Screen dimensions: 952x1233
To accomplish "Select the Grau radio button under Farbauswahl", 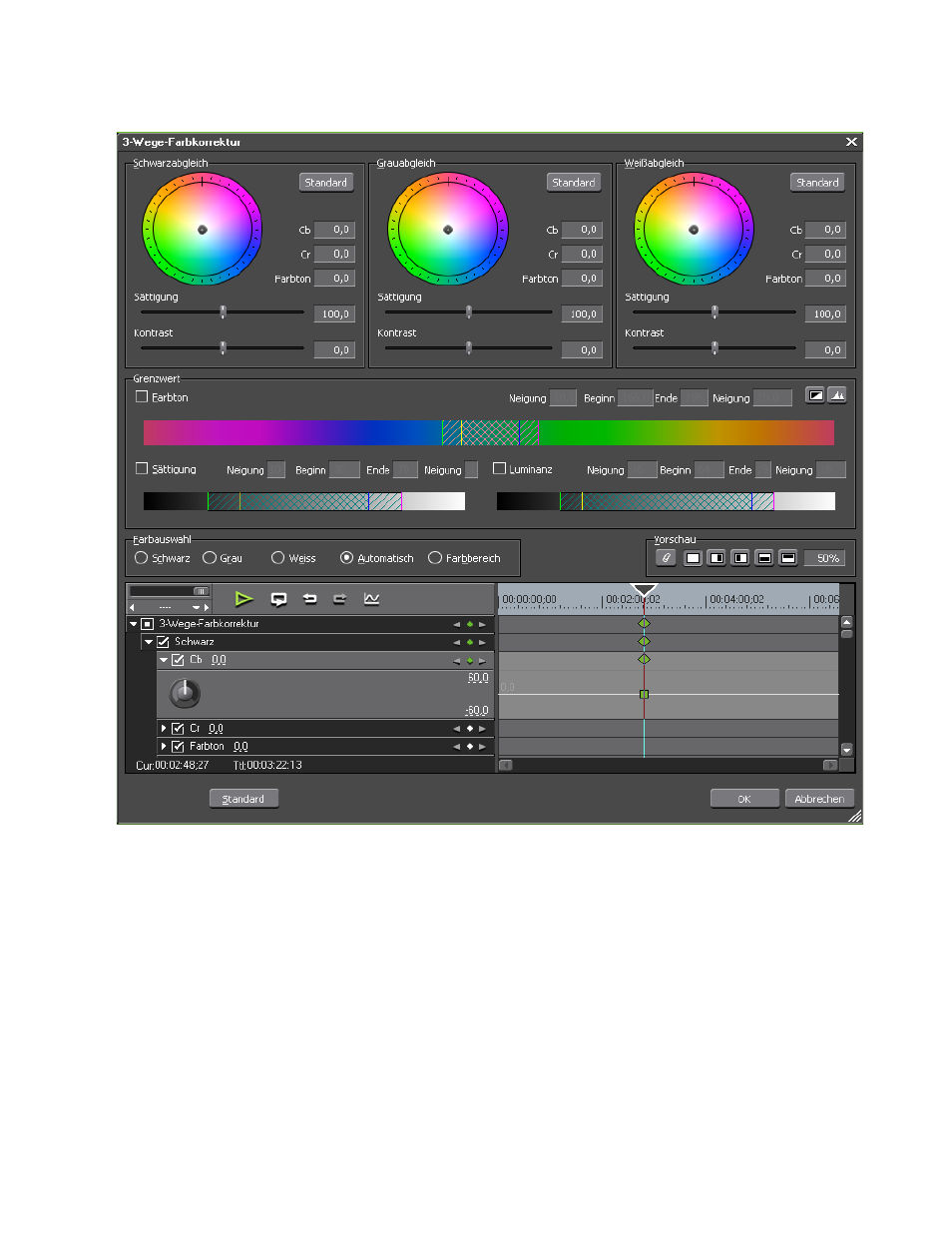I will pos(210,558).
